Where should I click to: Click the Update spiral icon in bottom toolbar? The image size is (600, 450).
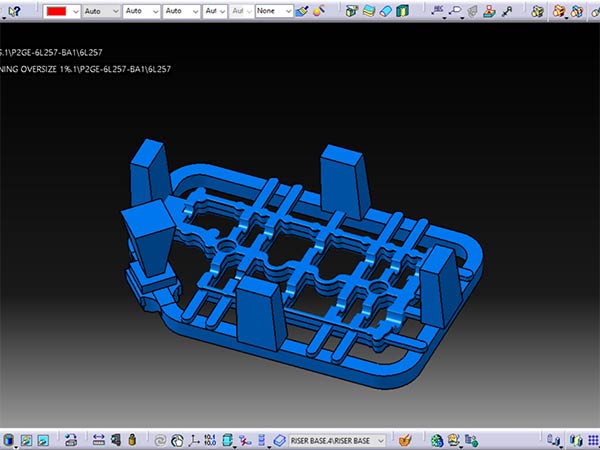159,440
